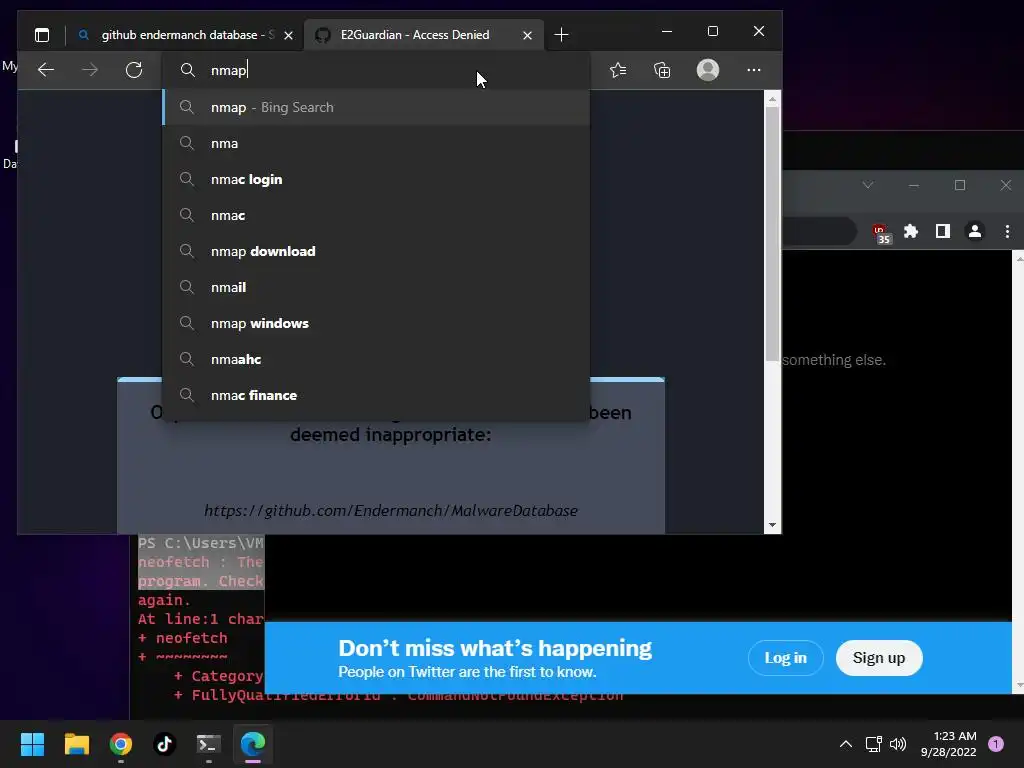
Task: Select the 'nma' suggestion
Action: click(376, 143)
